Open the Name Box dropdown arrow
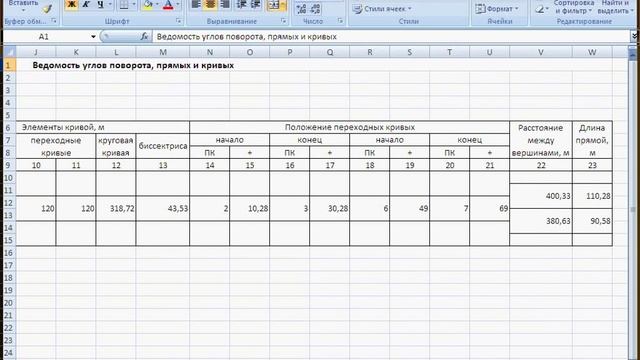The height and width of the screenshot is (360, 640). [x=93, y=37]
